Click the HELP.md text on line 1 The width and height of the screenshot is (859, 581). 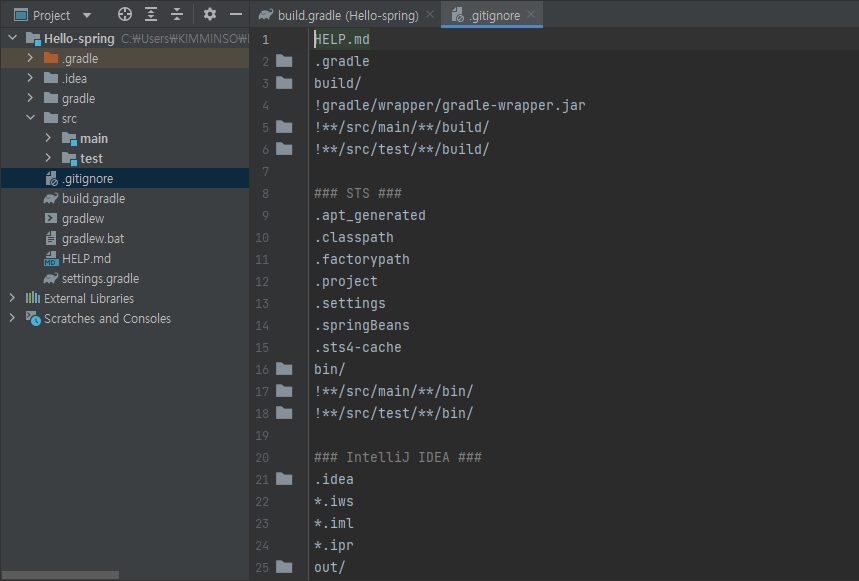342,39
